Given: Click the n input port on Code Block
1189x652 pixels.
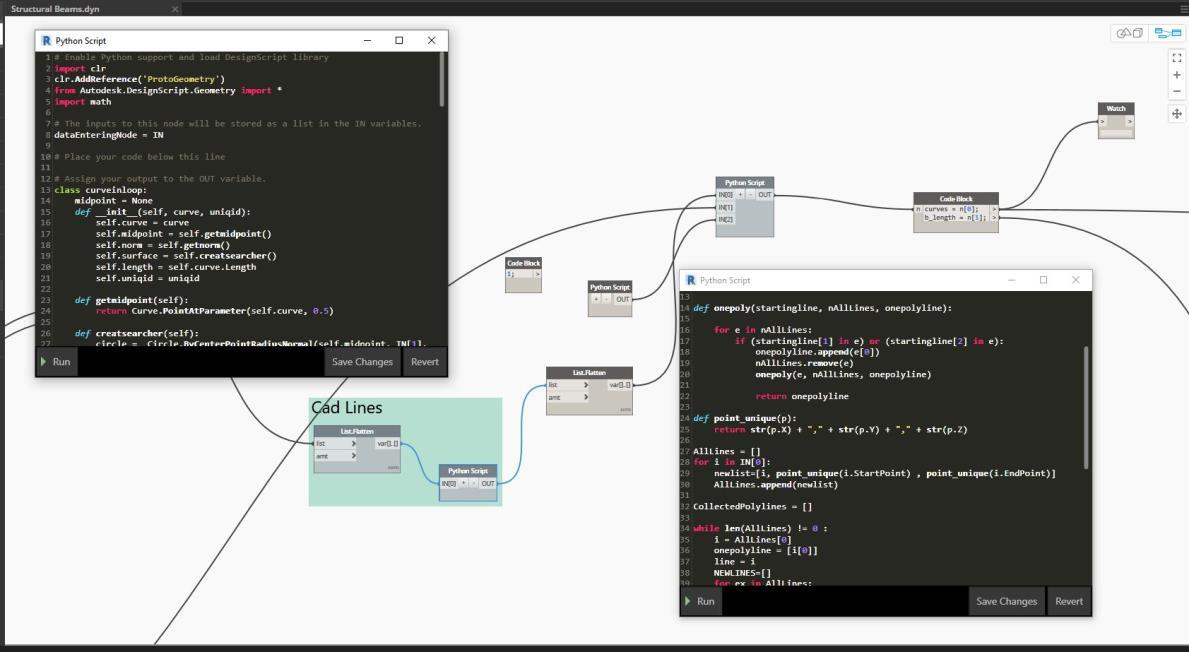Looking at the screenshot, I should 918,209.
